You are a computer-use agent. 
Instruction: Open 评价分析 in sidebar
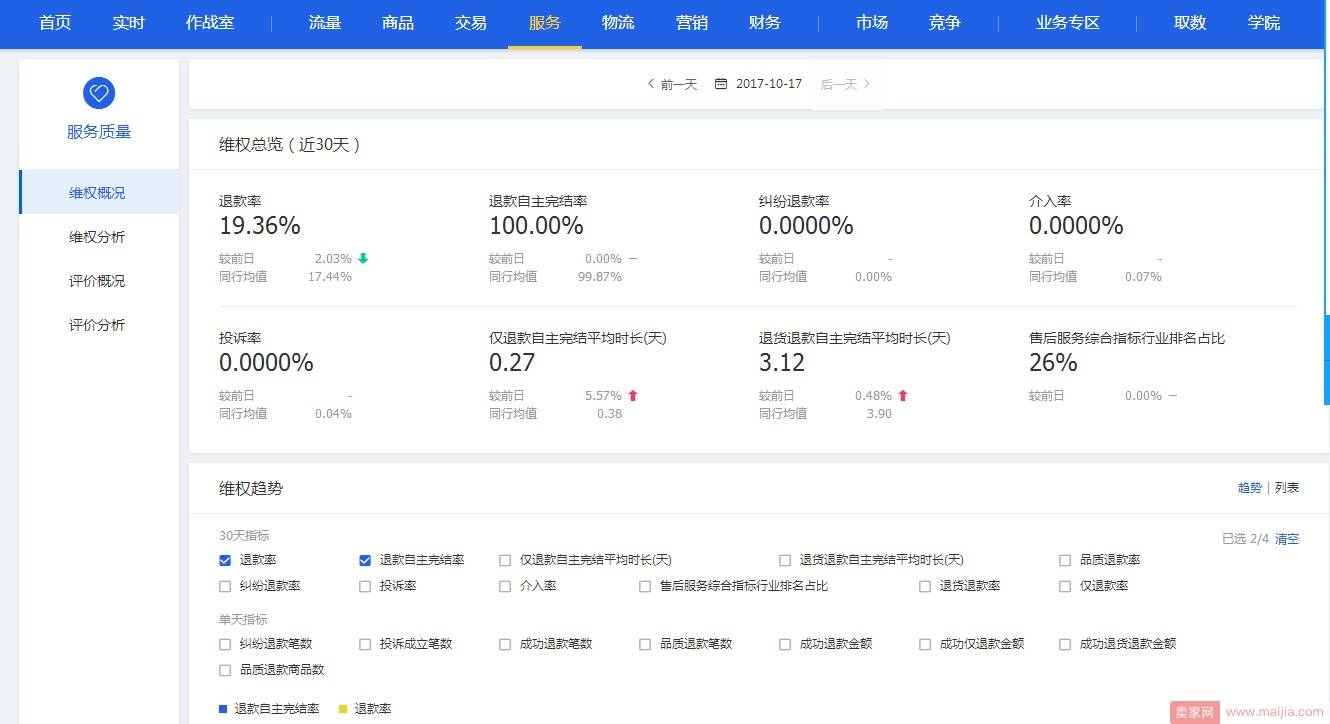click(98, 325)
